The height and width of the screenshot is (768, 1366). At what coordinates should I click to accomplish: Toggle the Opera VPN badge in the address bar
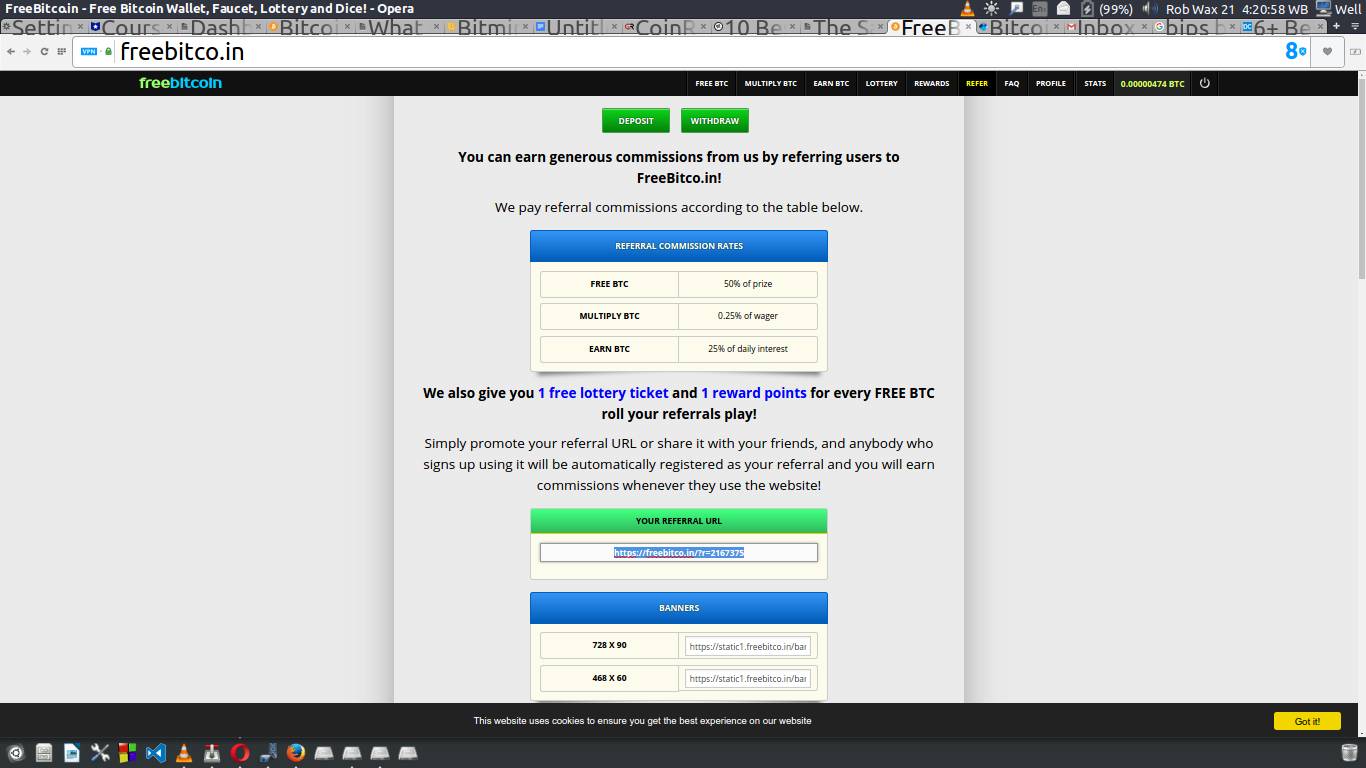[x=89, y=51]
